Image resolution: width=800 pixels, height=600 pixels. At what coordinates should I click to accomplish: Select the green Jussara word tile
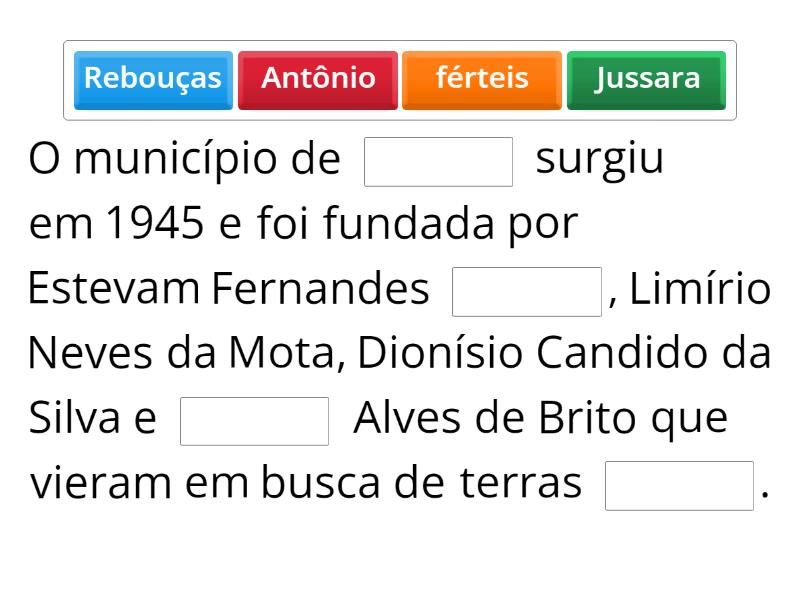coord(646,79)
